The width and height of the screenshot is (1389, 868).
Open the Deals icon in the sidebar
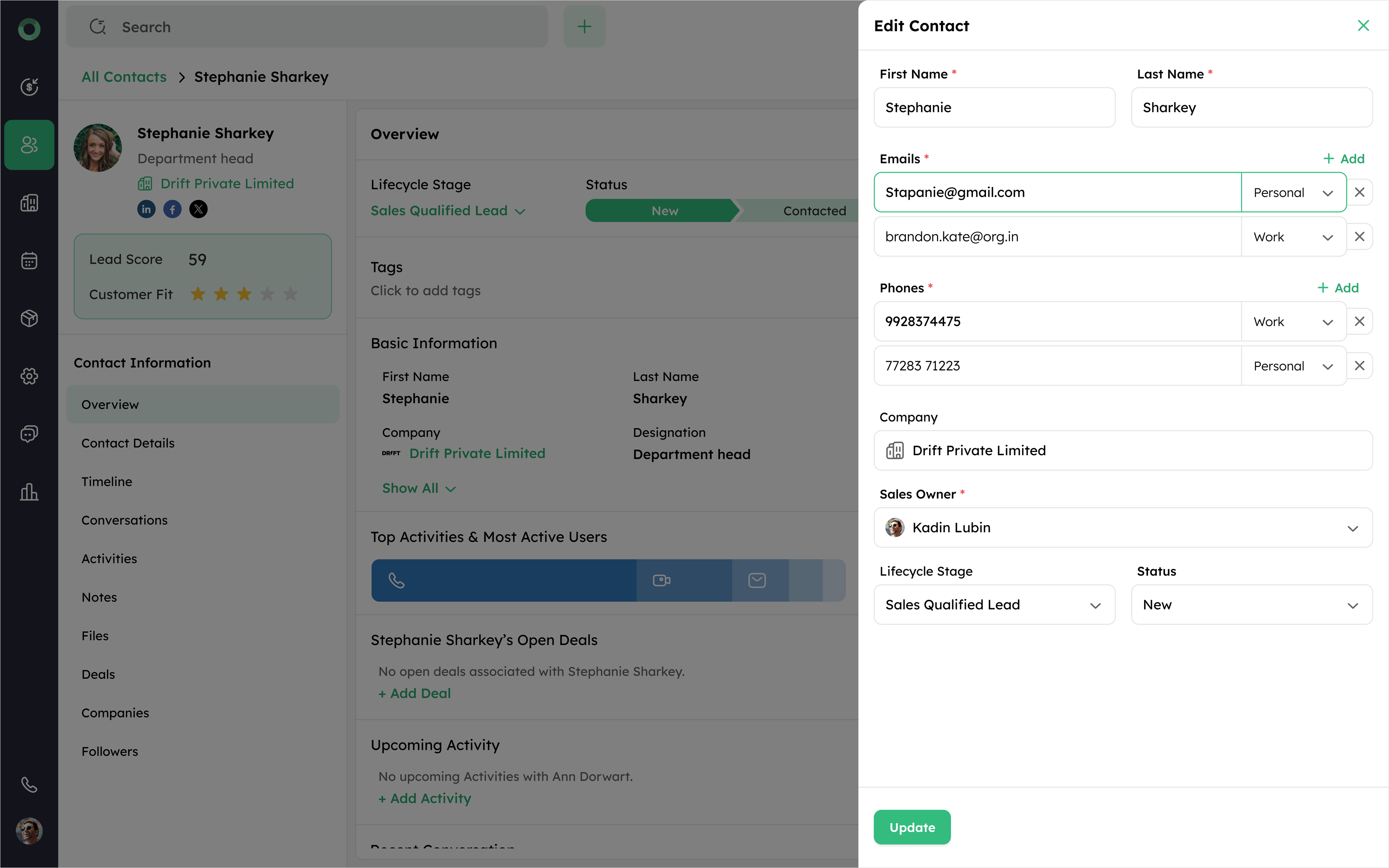pyautogui.click(x=29, y=87)
